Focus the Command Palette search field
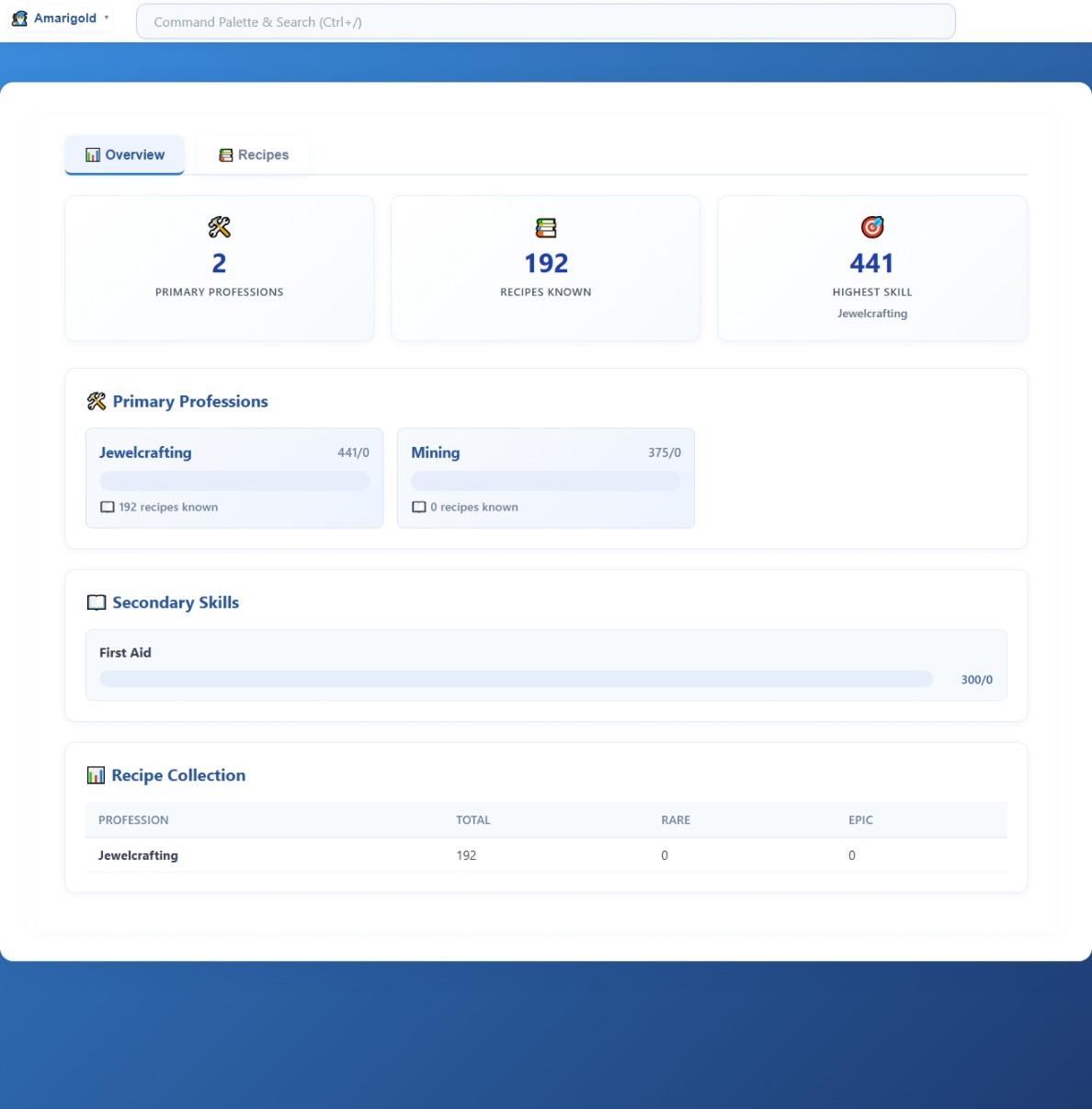Image resolution: width=1092 pixels, height=1109 pixels. coord(545,22)
